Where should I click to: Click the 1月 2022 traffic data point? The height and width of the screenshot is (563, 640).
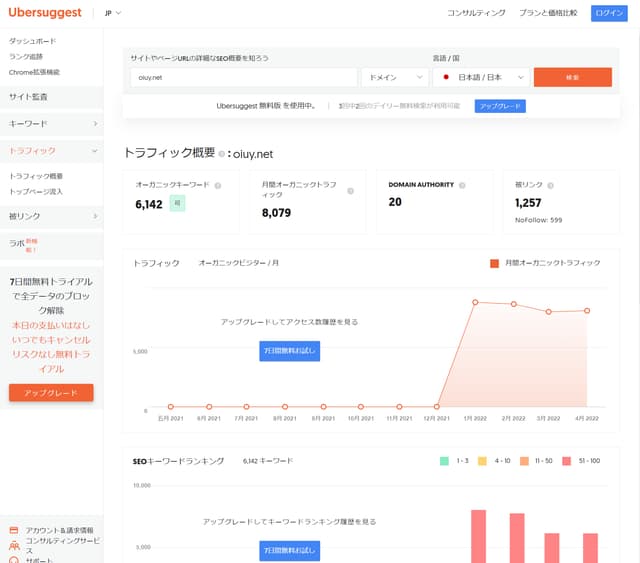[x=475, y=302]
